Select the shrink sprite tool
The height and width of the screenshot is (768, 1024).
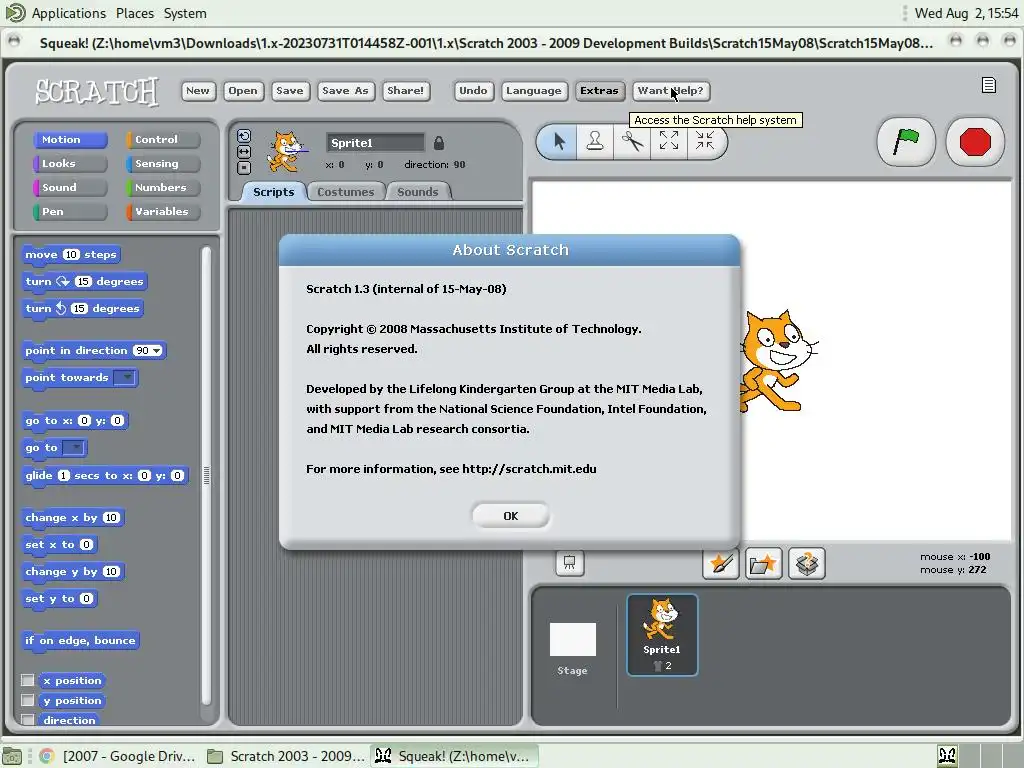(x=705, y=141)
